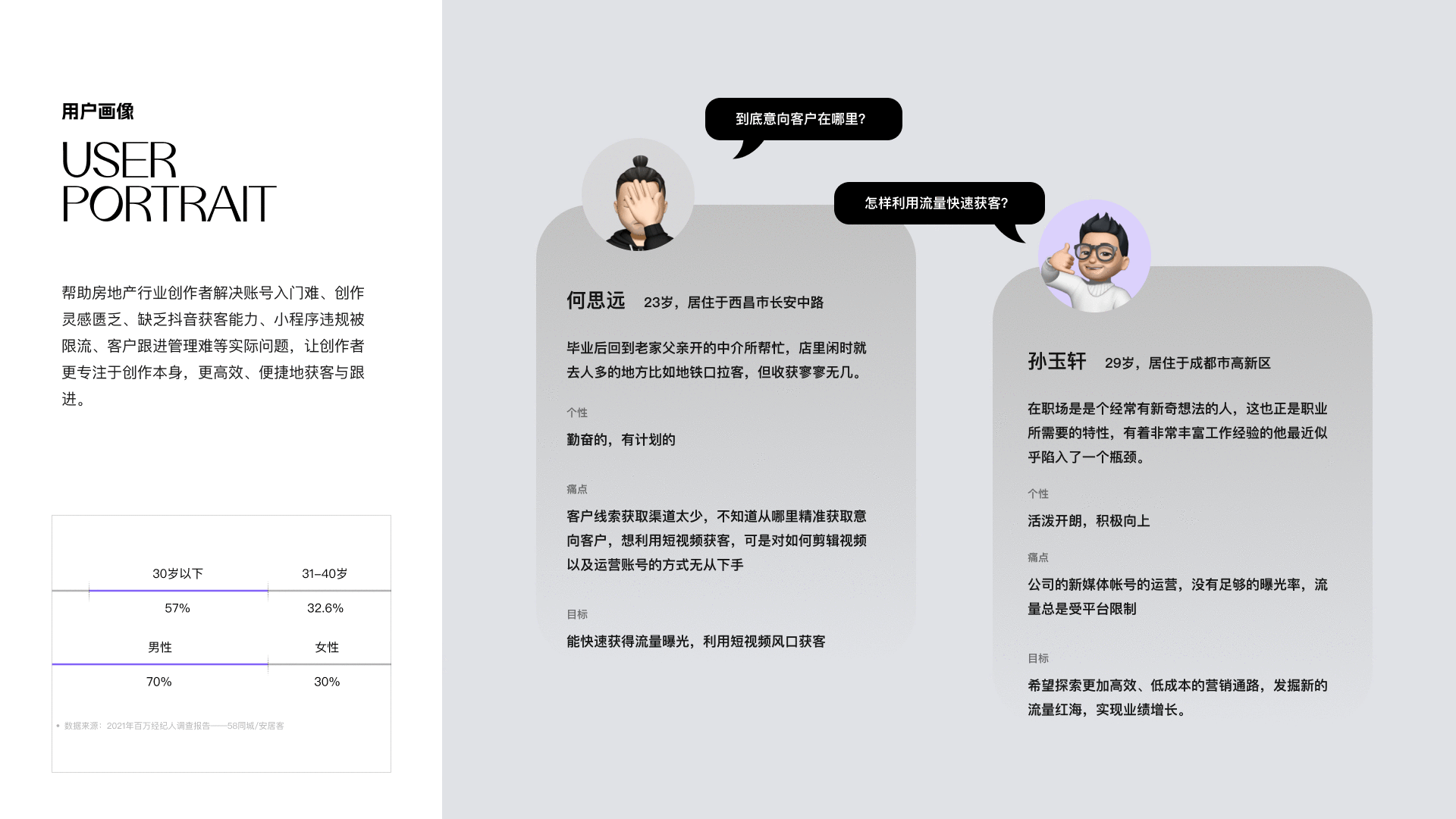Select the name '孙玉轩'
The height and width of the screenshot is (819, 1456).
pos(1057,362)
